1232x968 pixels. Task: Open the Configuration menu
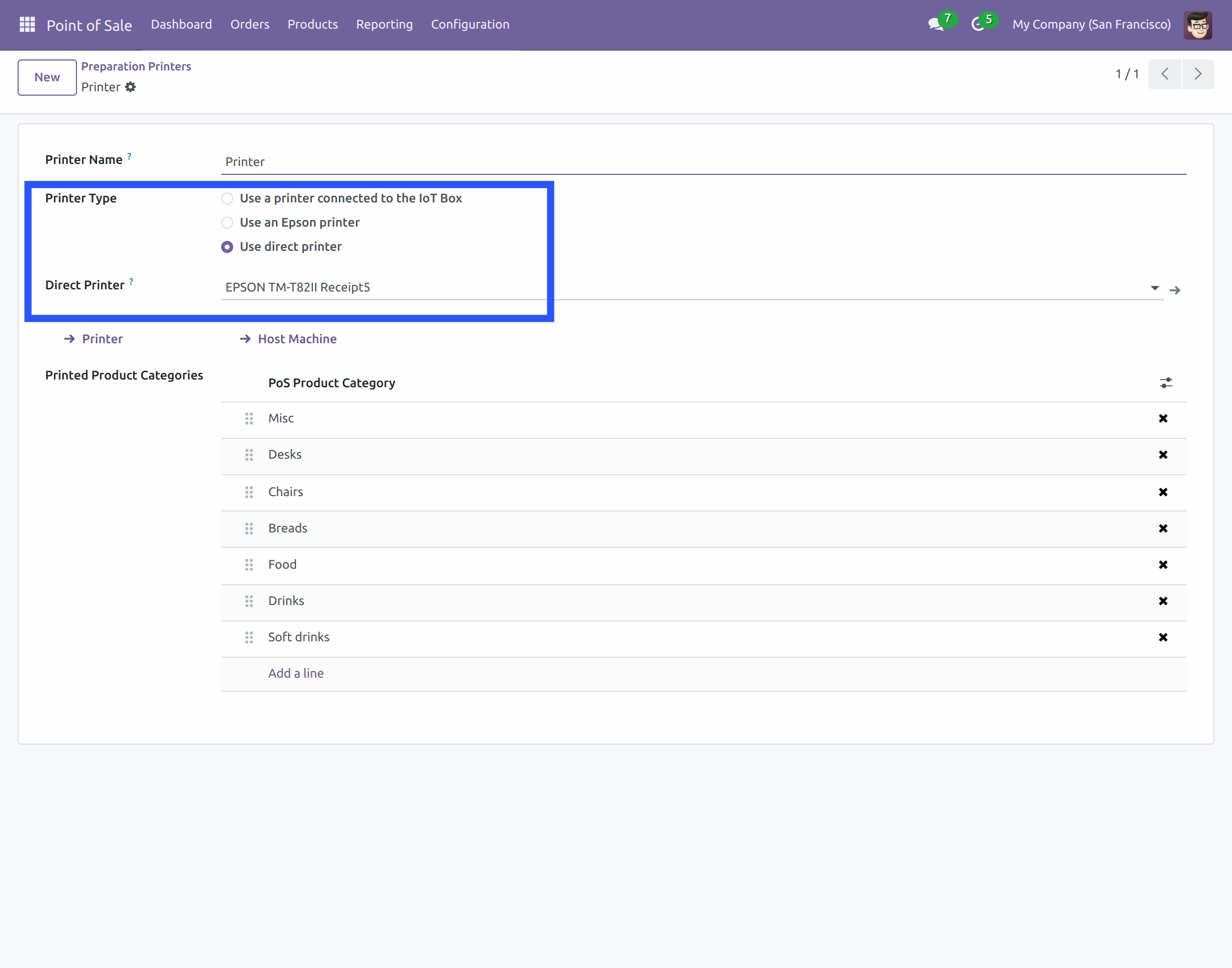pyautogui.click(x=470, y=24)
